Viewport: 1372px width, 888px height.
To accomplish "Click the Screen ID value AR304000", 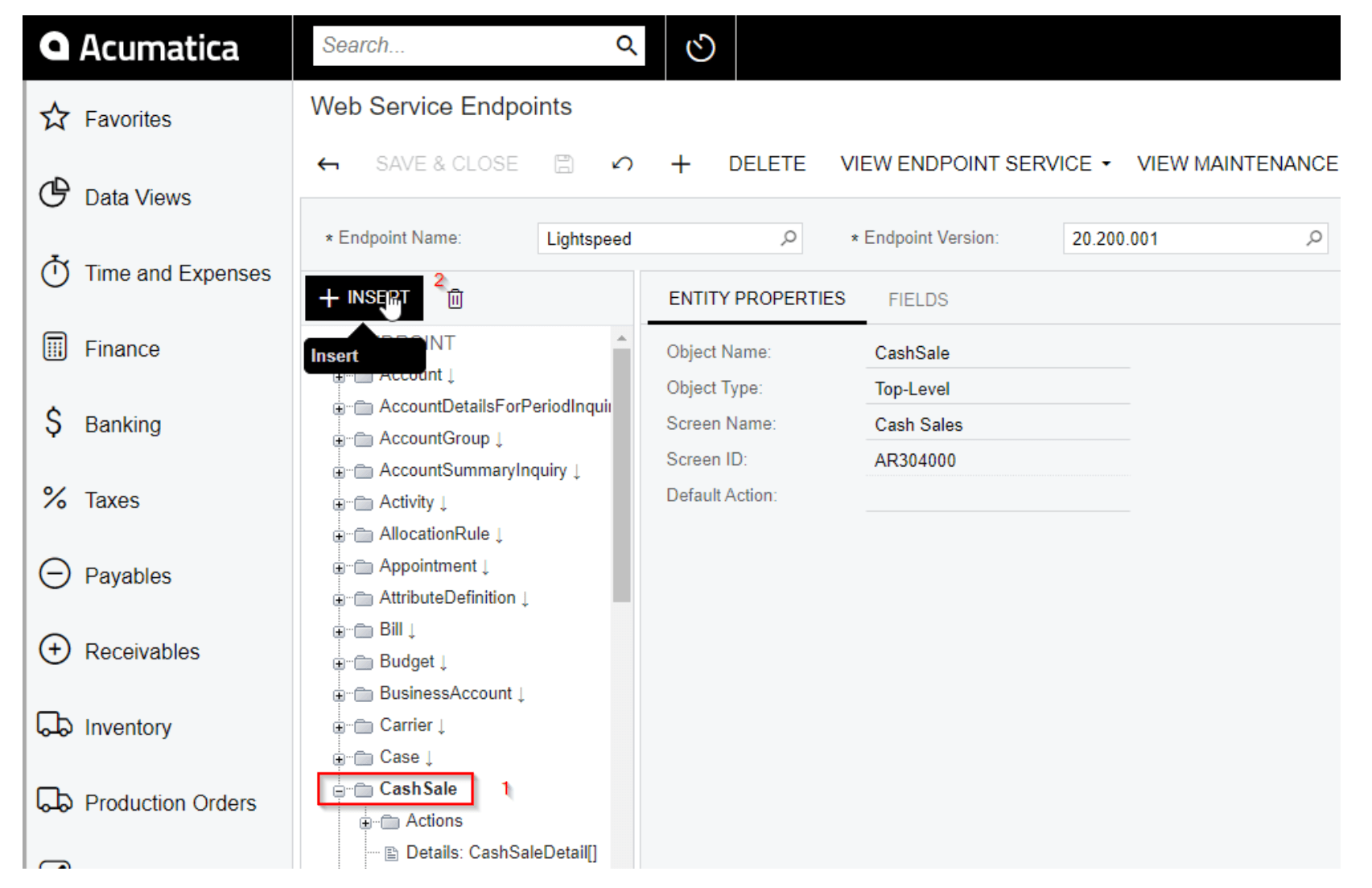I will click(915, 461).
